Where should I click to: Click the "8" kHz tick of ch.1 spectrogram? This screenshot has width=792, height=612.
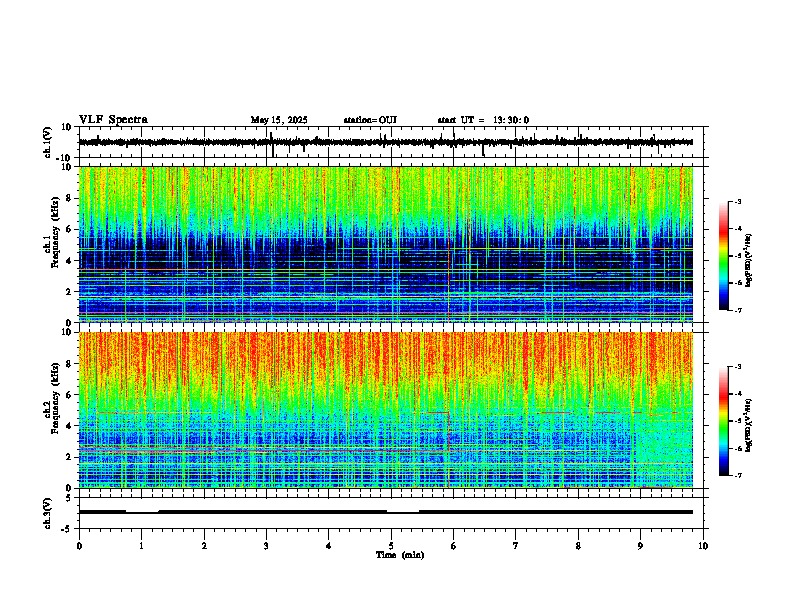[69, 198]
